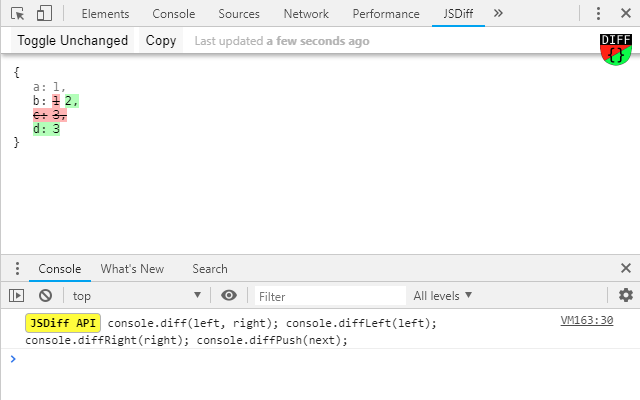
Task: Click the Copy button
Action: pos(161,40)
